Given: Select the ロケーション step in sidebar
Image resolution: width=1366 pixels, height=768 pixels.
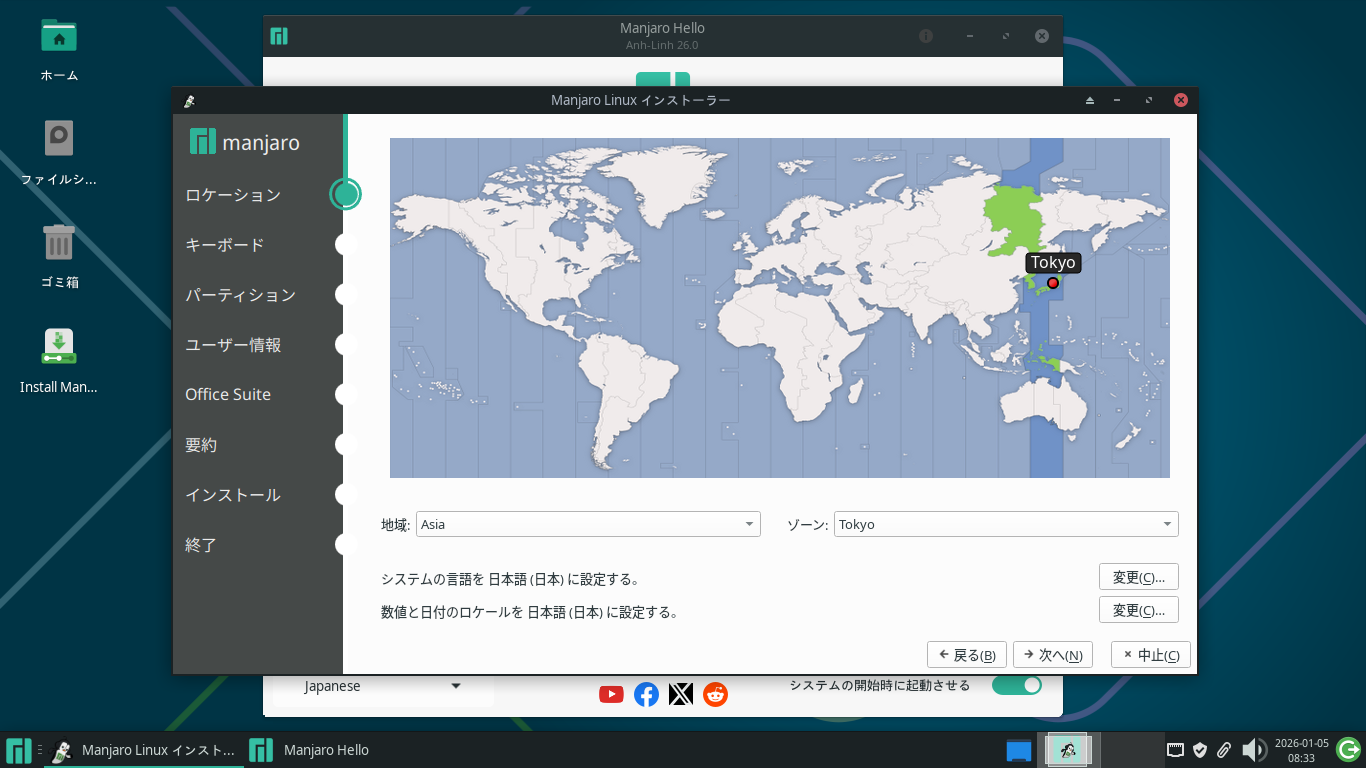Looking at the screenshot, I should [x=233, y=195].
